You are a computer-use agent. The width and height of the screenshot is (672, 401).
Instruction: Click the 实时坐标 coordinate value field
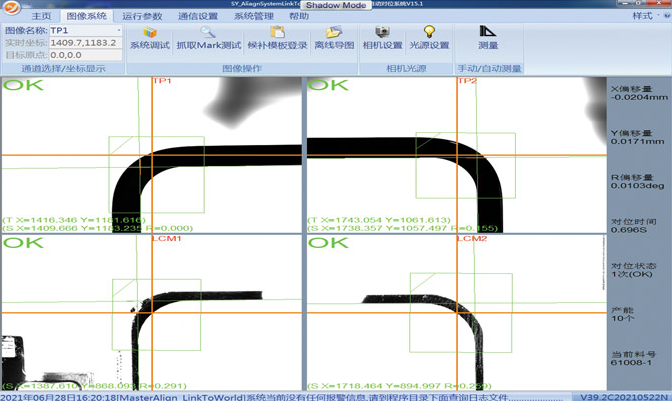pyautogui.click(x=85, y=43)
